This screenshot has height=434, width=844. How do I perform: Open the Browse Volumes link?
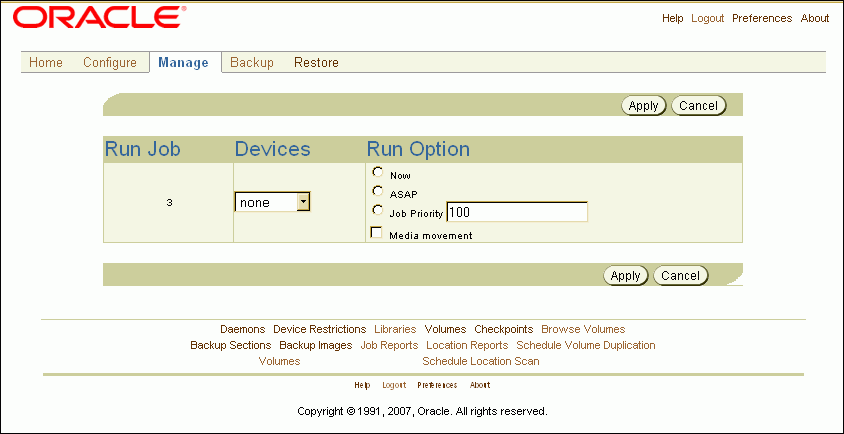pyautogui.click(x=583, y=329)
